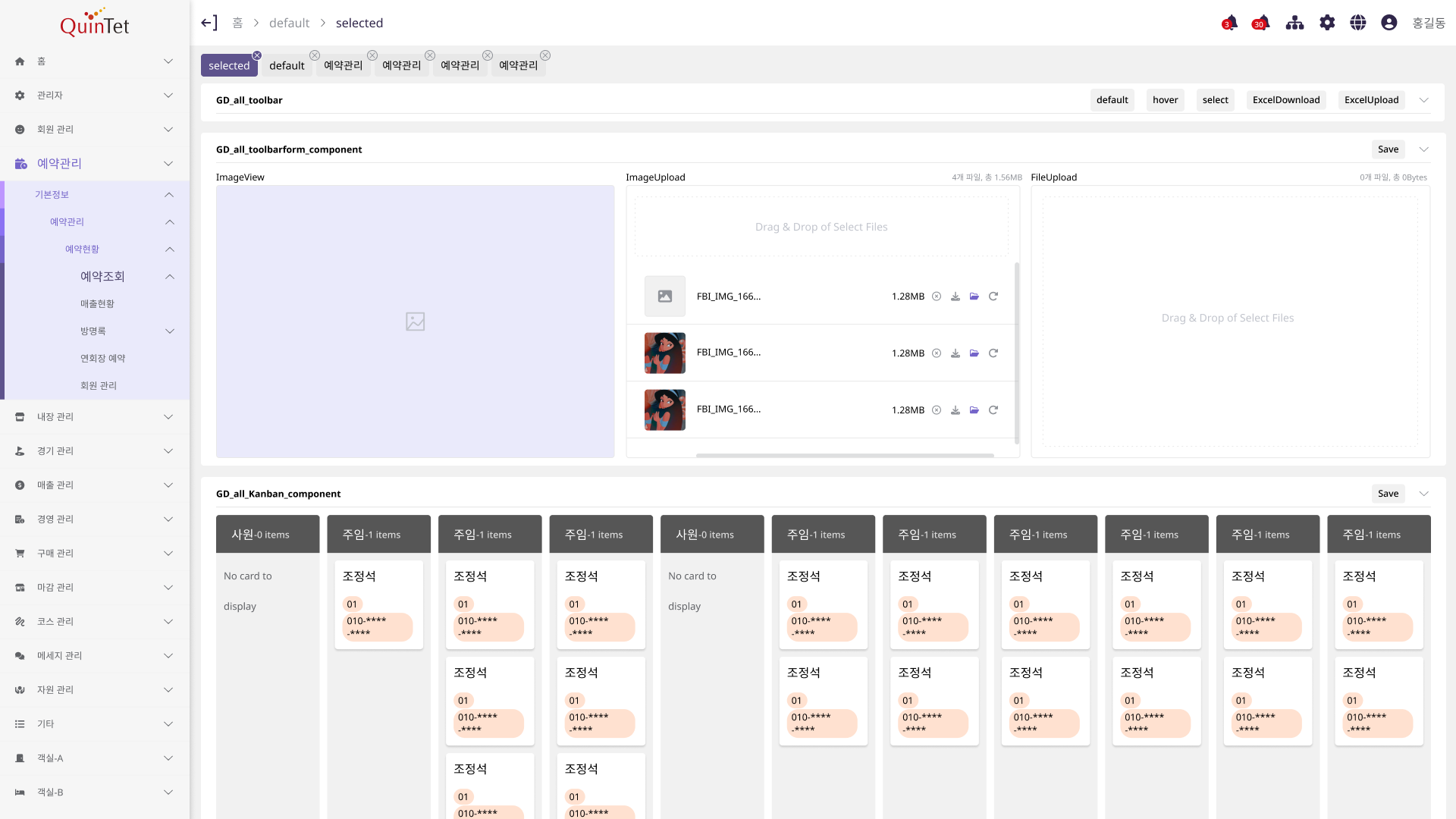Click Save in the Kanban component panel
Viewport: 1456px width, 819px height.
tap(1388, 494)
